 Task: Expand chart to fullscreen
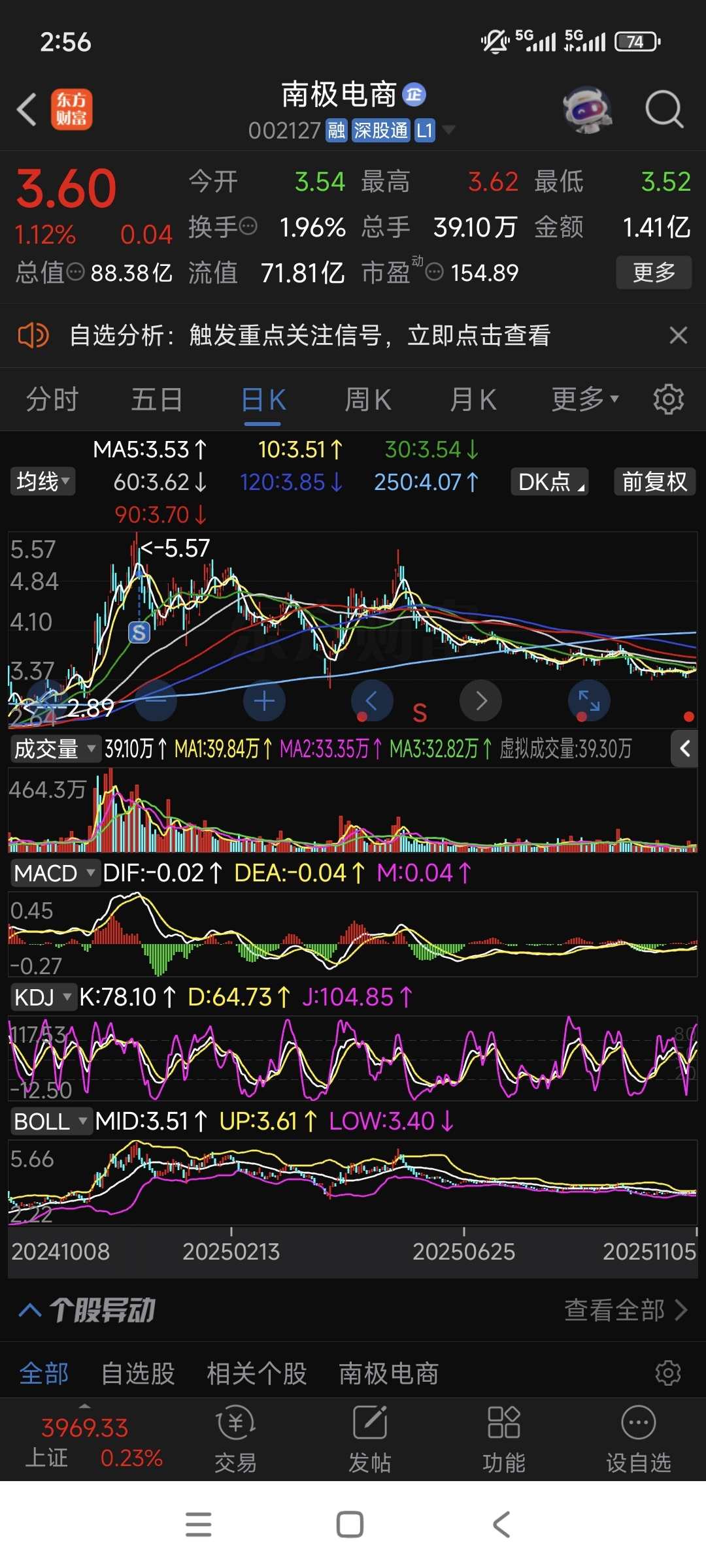pyautogui.click(x=589, y=701)
